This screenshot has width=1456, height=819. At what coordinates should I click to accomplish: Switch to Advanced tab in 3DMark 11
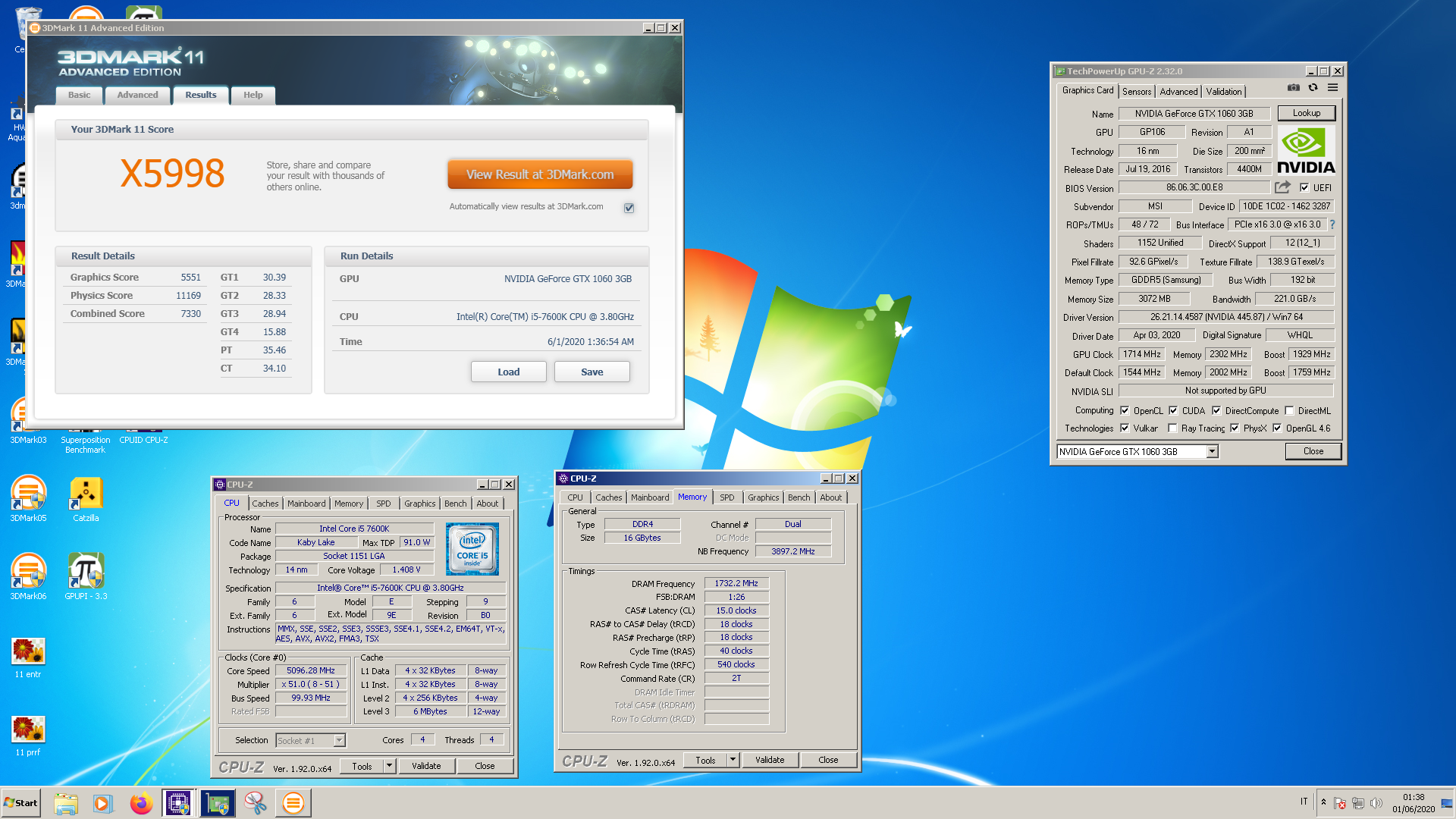point(137,95)
